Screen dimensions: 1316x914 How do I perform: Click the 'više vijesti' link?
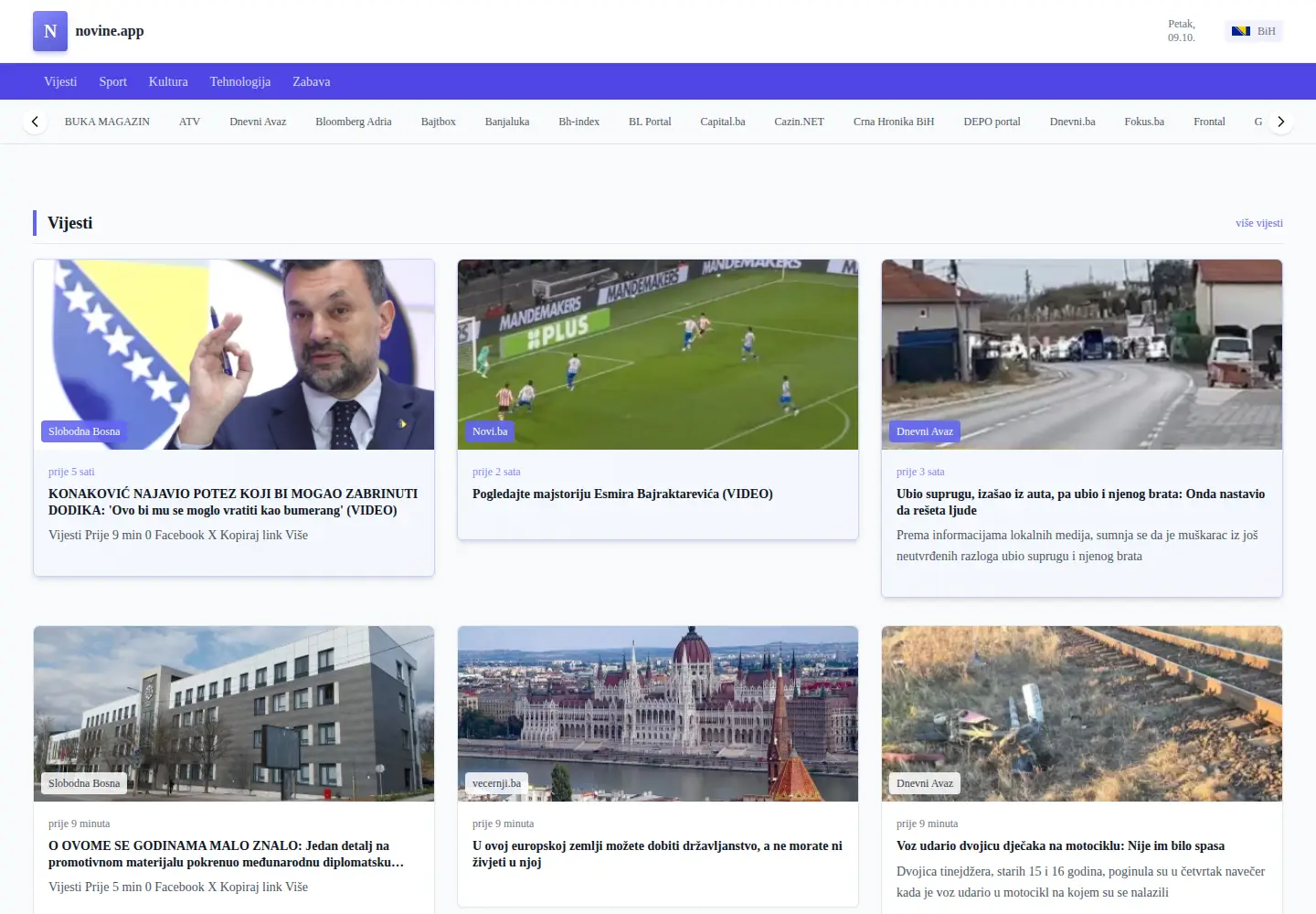point(1259,223)
